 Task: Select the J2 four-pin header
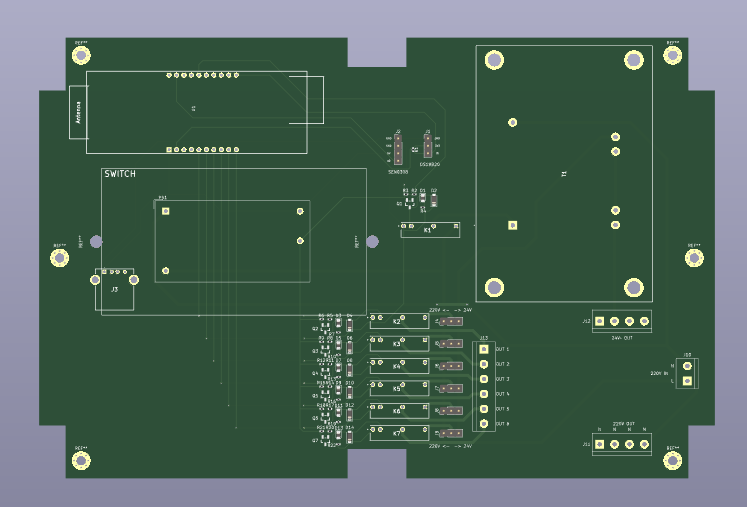398,149
